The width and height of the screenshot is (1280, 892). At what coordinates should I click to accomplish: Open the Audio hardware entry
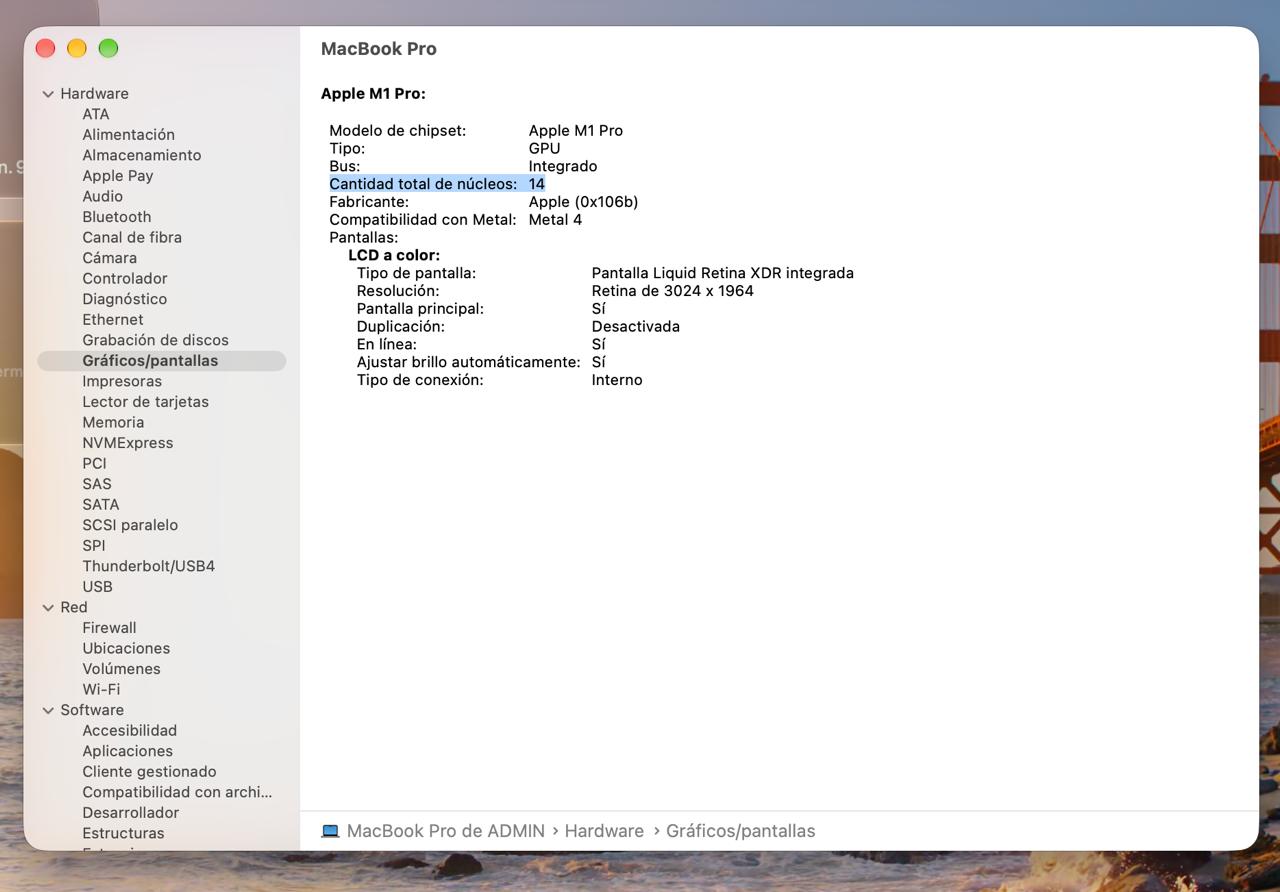tap(102, 196)
